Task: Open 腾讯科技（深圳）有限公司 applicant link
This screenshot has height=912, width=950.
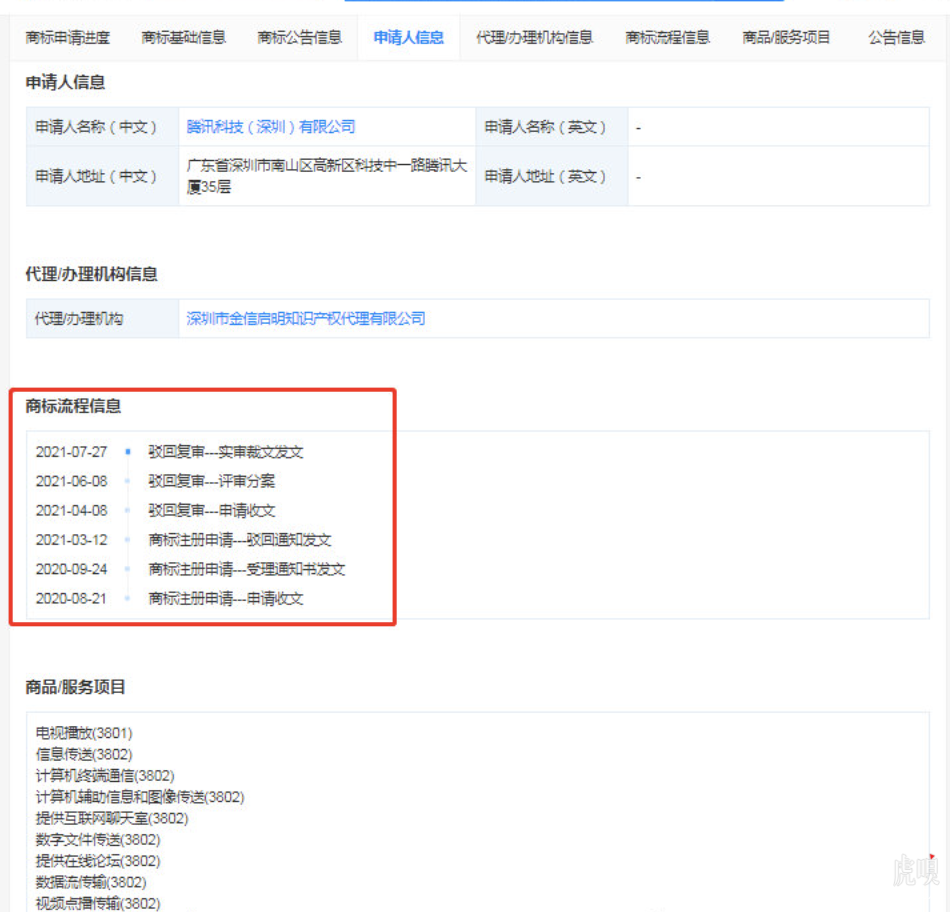Action: [x=271, y=127]
